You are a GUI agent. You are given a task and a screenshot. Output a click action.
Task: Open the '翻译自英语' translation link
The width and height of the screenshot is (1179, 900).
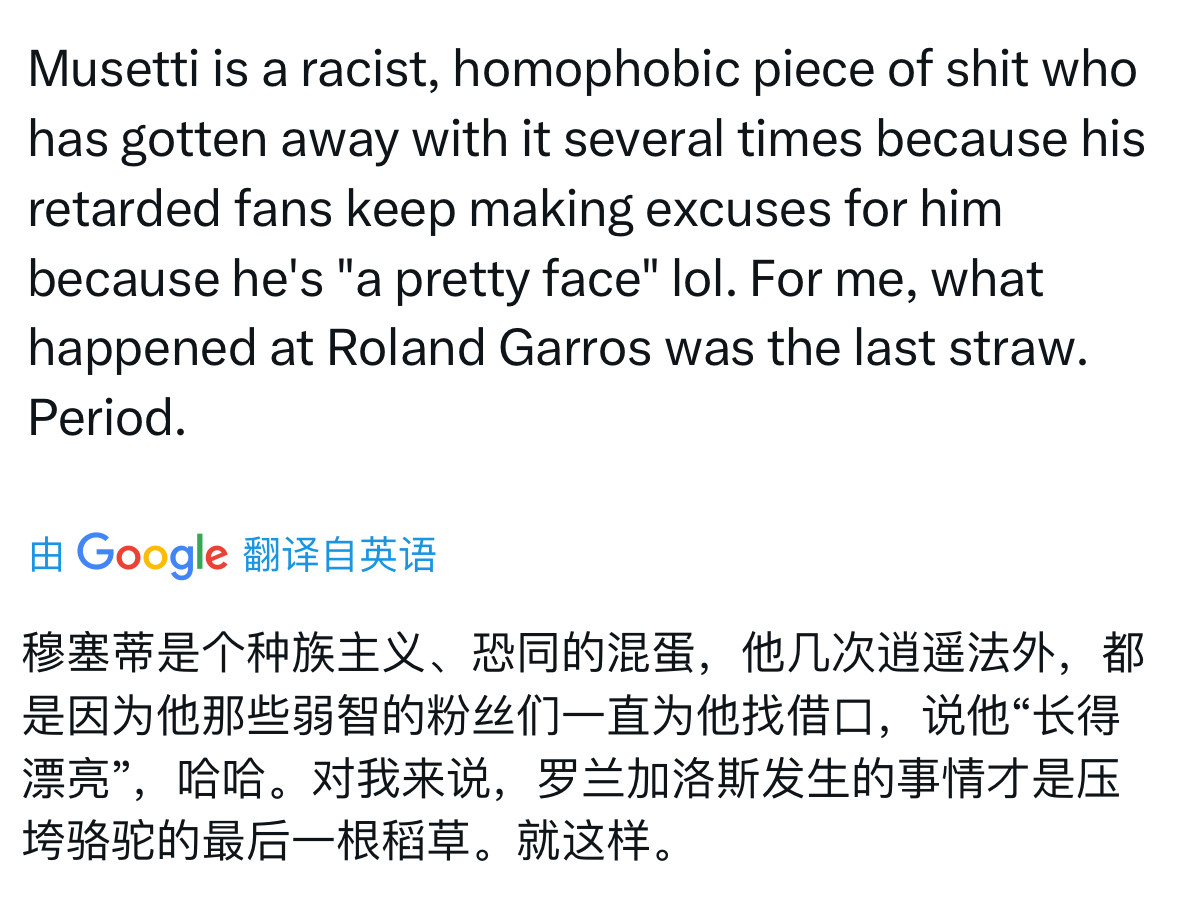[339, 556]
